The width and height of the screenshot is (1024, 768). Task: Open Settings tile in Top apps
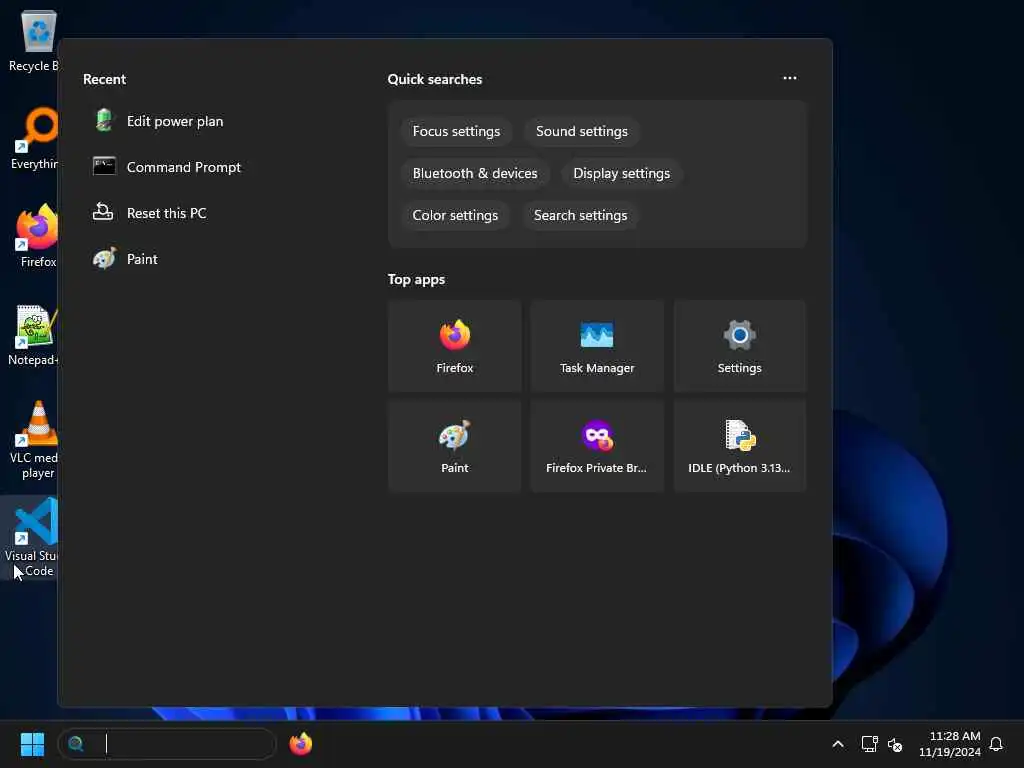739,346
